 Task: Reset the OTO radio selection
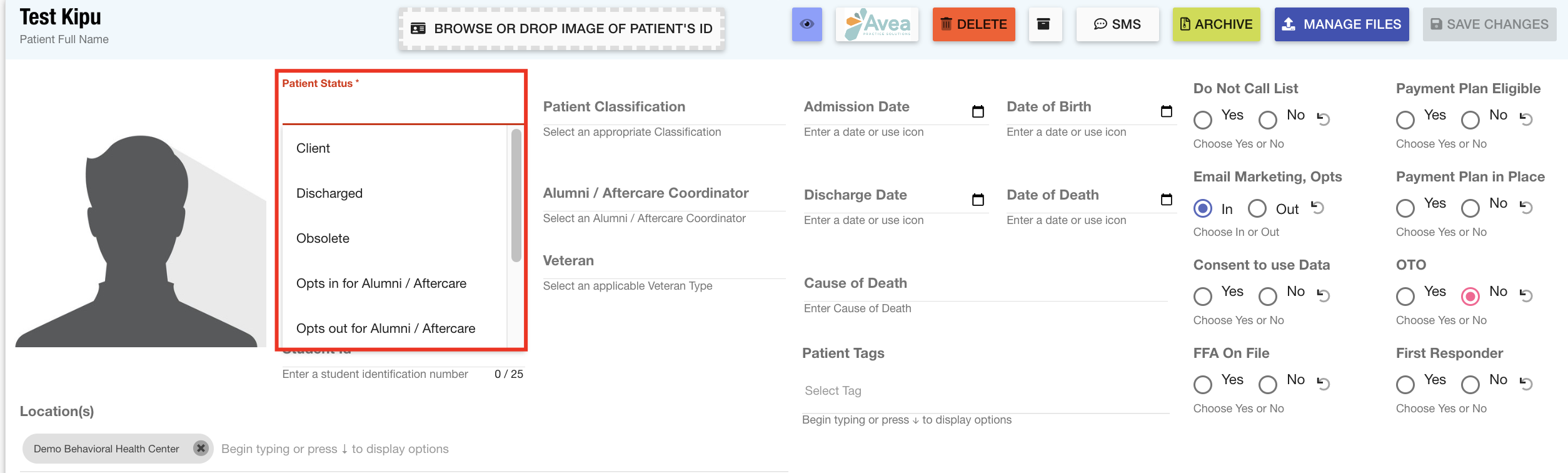tap(1525, 295)
